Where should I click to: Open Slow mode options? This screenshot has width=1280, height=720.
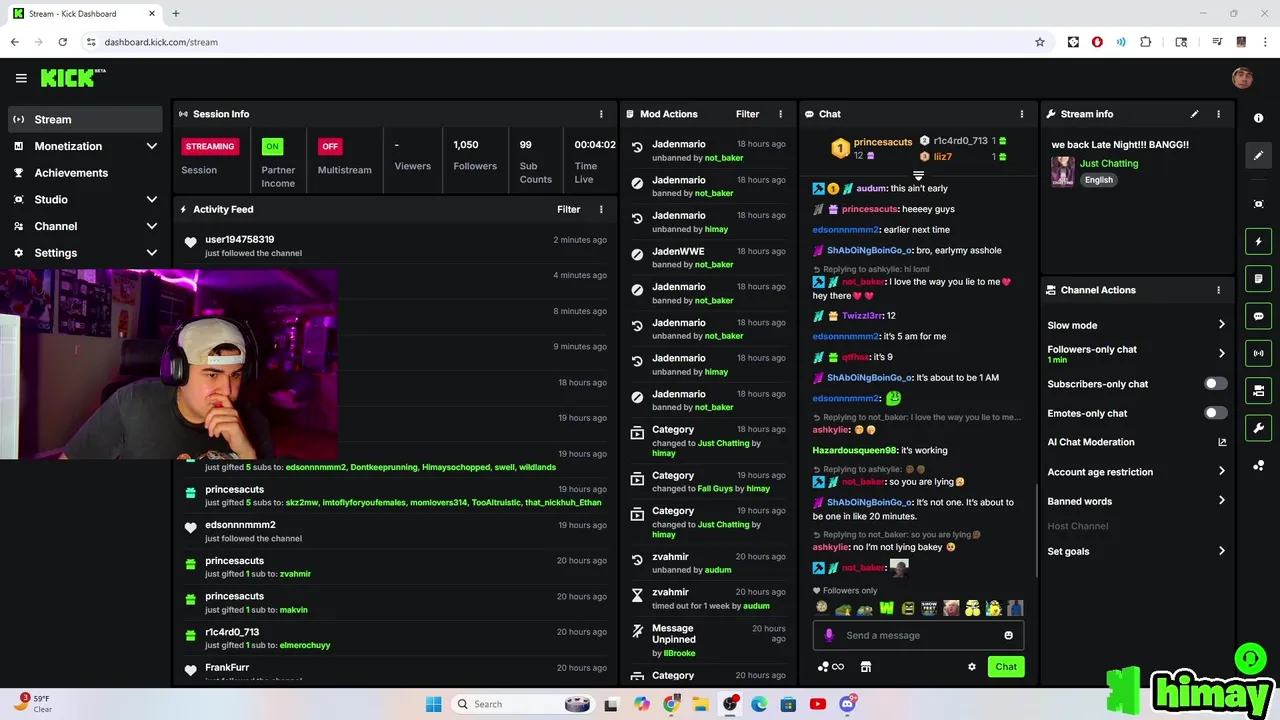pyautogui.click(x=1136, y=325)
